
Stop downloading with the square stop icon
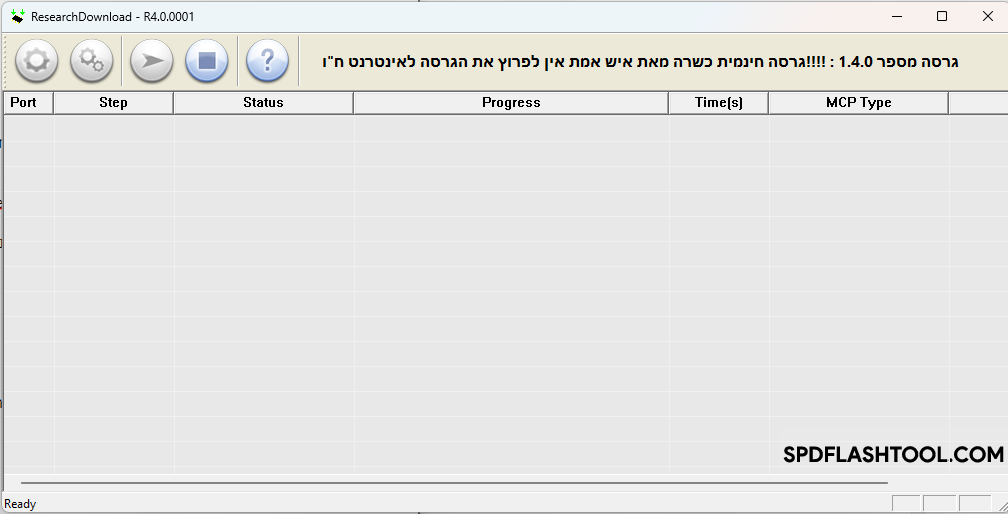pos(207,61)
